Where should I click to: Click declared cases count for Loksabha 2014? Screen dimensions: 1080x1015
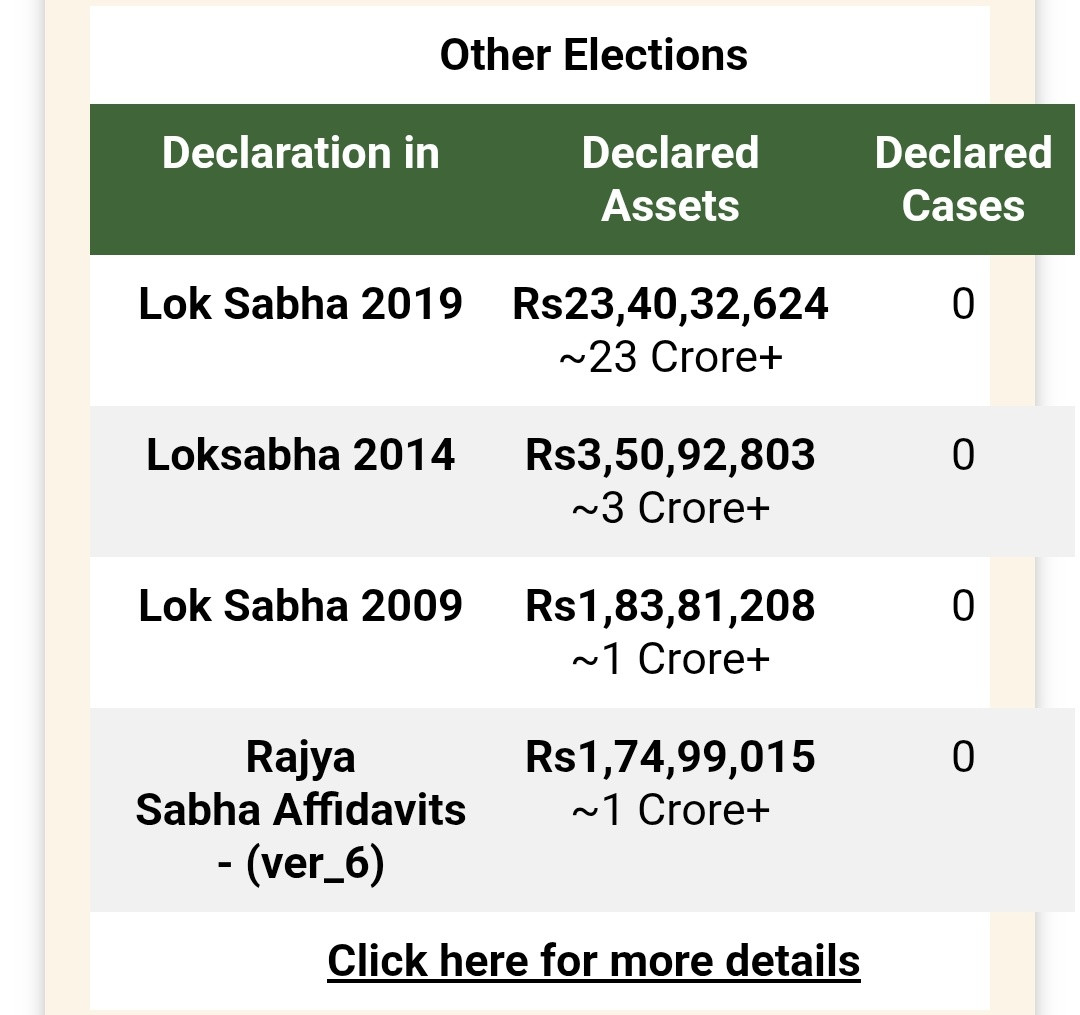(x=962, y=455)
